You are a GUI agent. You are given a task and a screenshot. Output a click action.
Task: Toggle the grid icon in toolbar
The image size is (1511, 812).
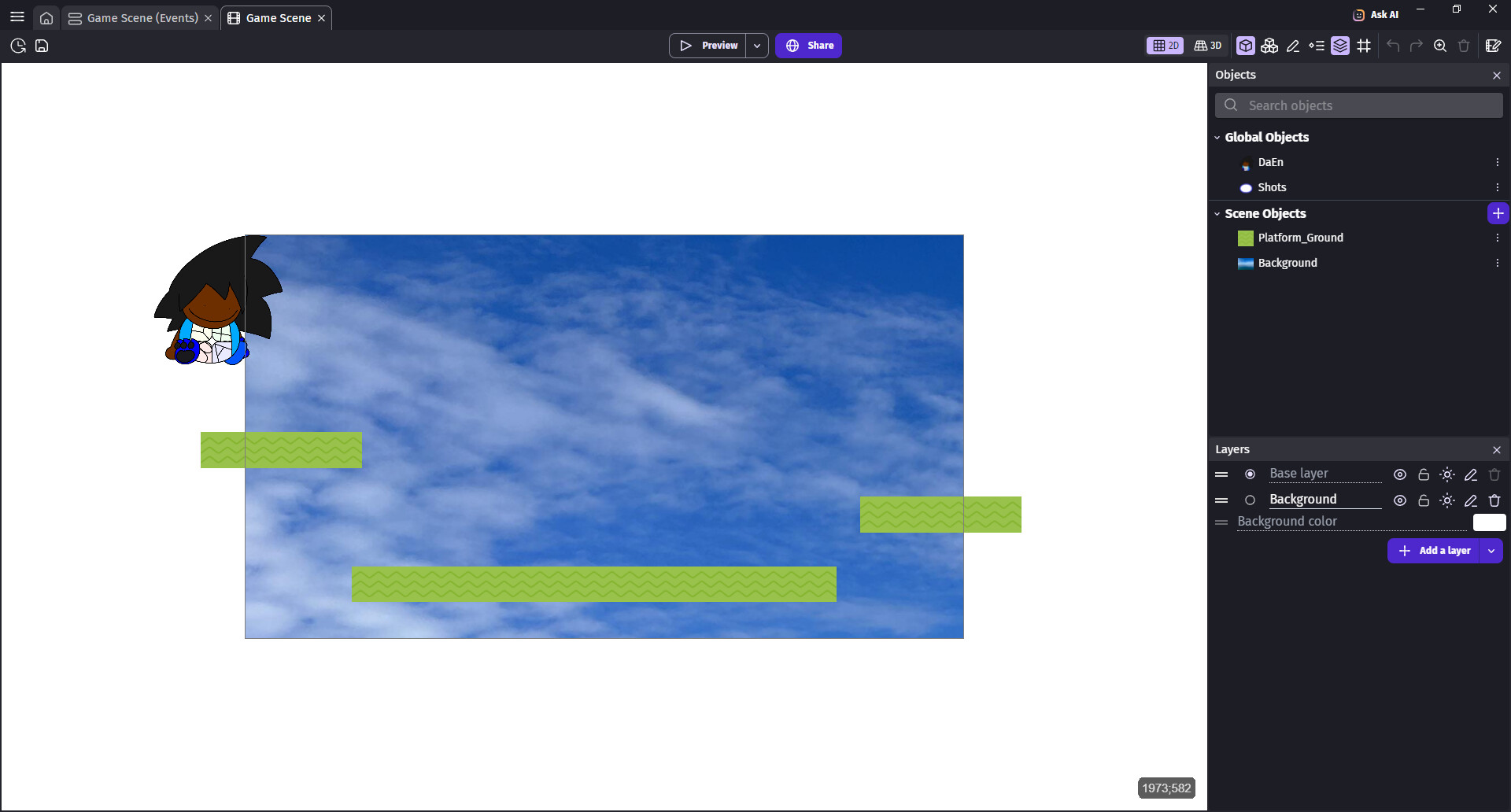1364,46
